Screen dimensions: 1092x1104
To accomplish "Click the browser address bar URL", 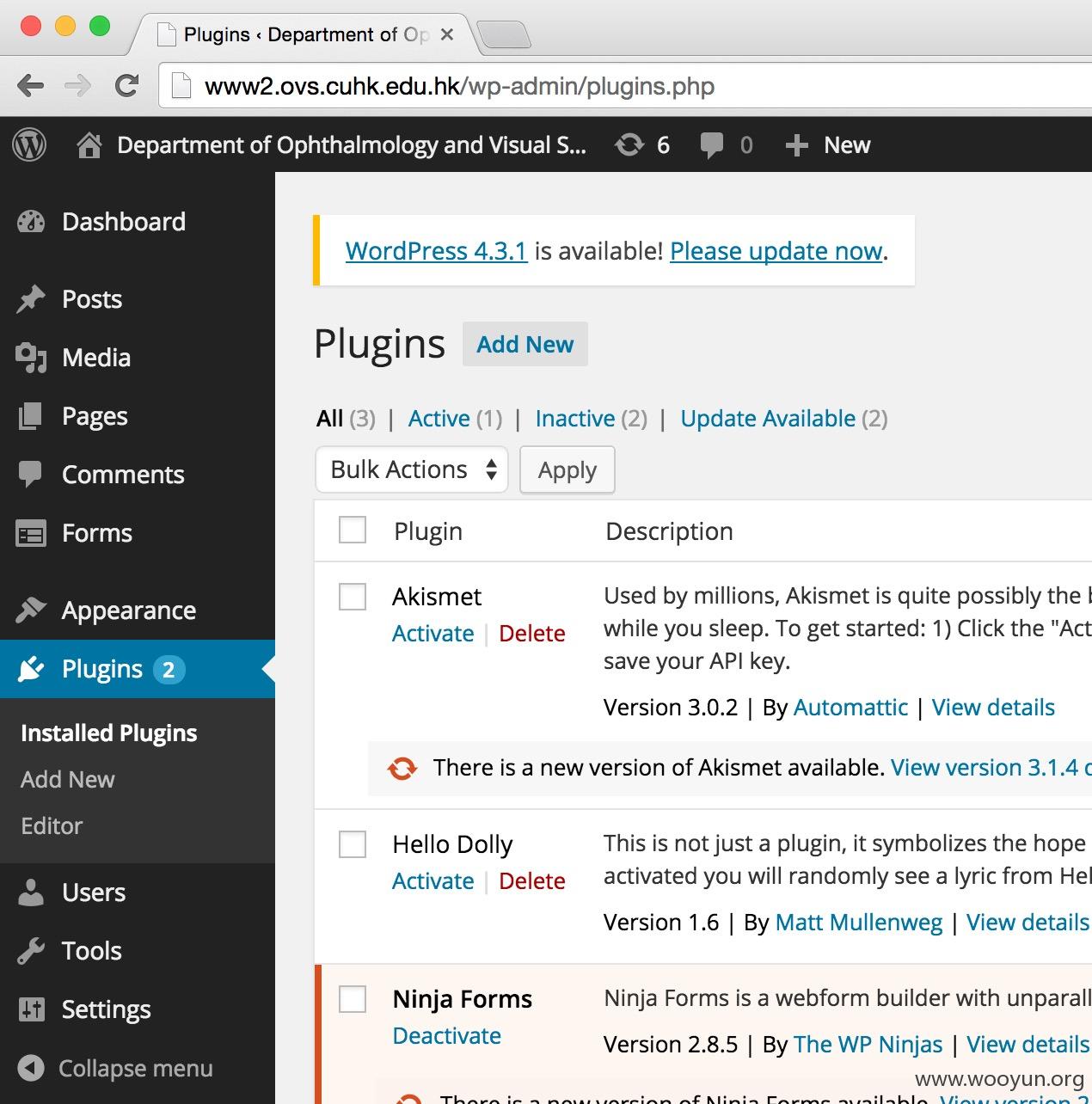I will 459,87.
